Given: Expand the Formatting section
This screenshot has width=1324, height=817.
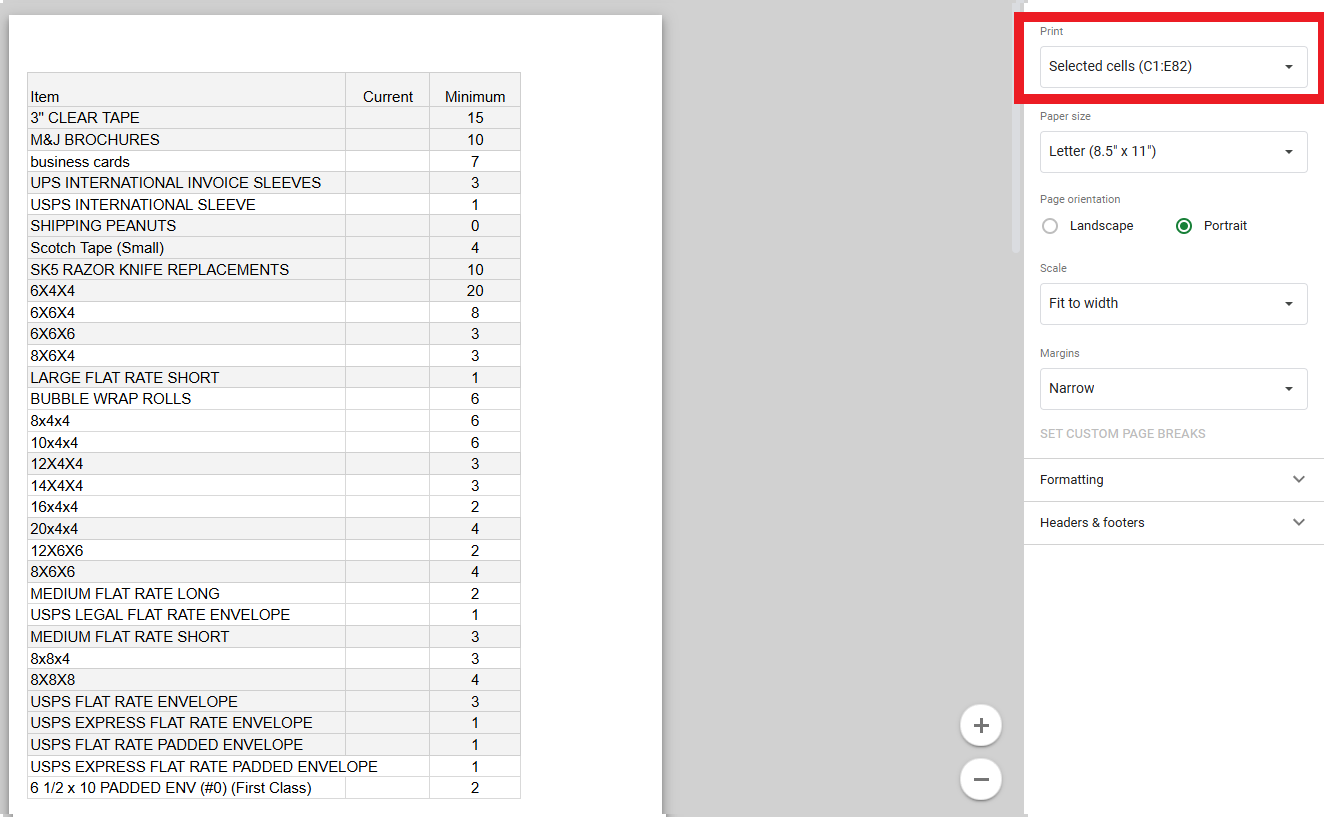Looking at the screenshot, I should (x=1173, y=480).
